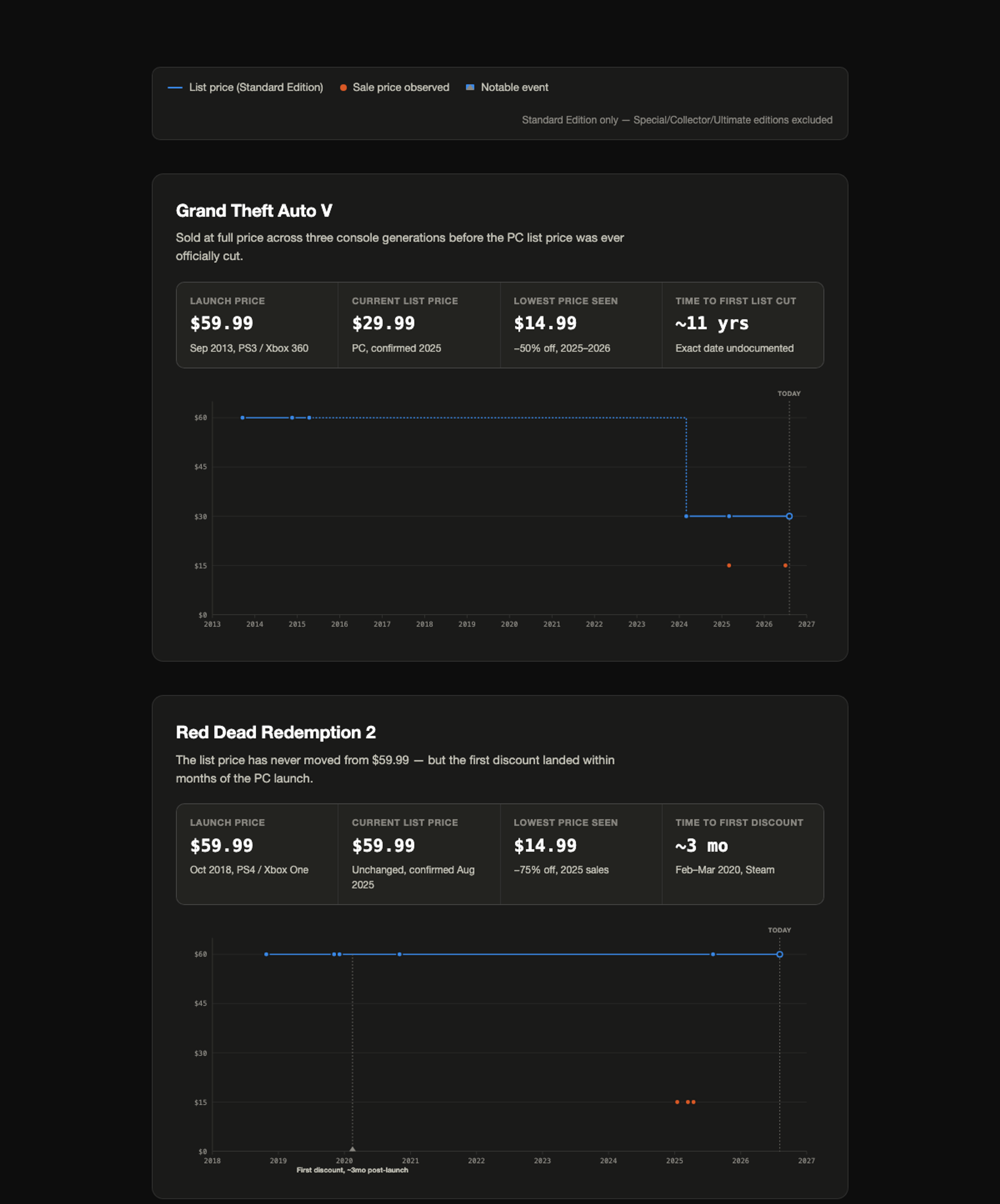1000x1204 pixels.
Task: Click 'Feb–Mar 2020, Steam' note
Action: pos(724,870)
